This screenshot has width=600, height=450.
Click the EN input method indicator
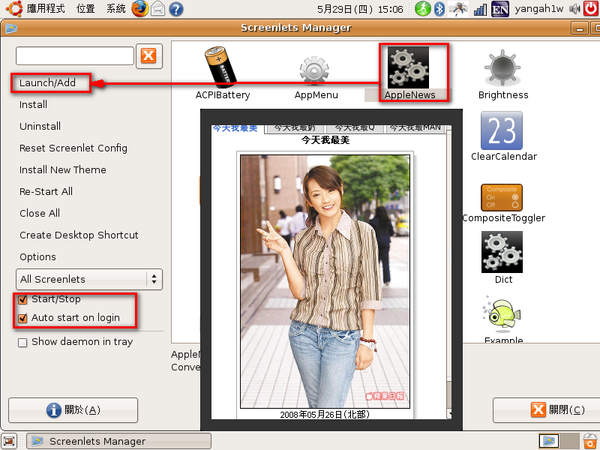[500, 9]
